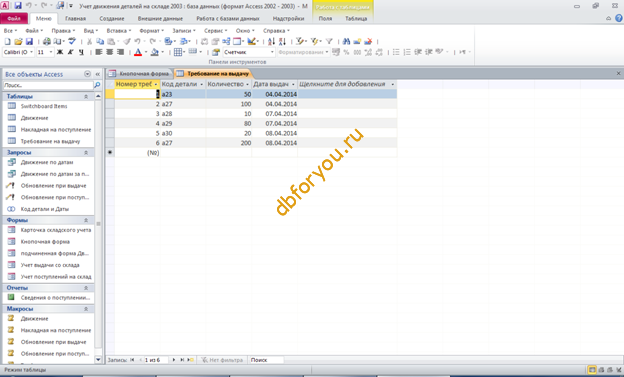This screenshot has height=377, width=624.
Task: Click the Align left icon
Action: [99, 52]
